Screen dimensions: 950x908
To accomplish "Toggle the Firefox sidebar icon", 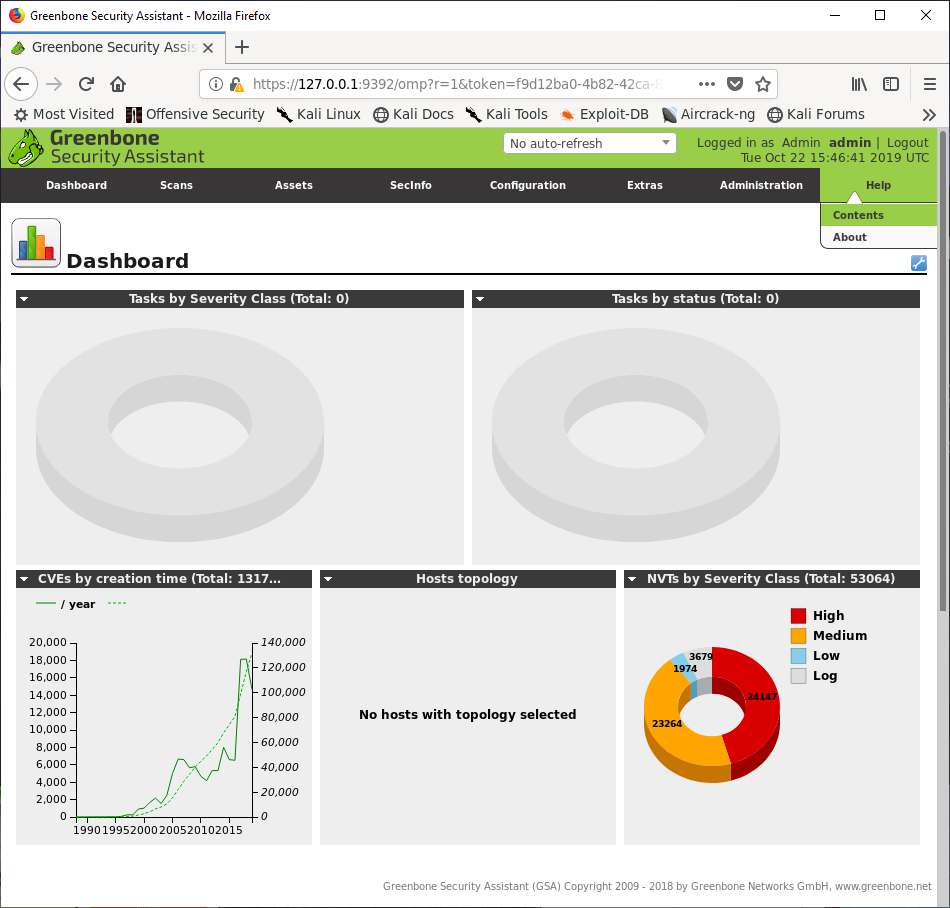I will (891, 84).
